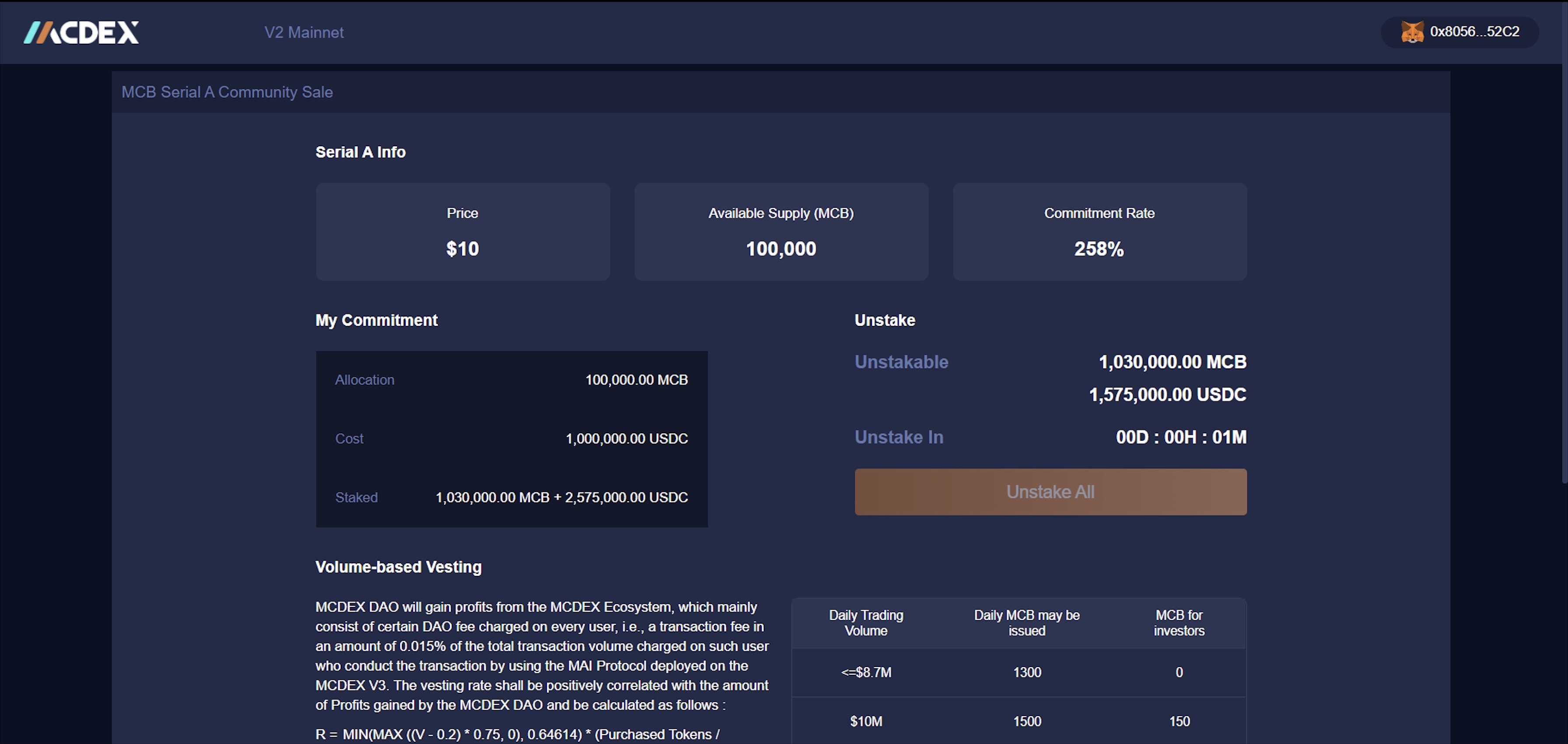Image resolution: width=1568 pixels, height=744 pixels.
Task: Click the Staked 1,030,000.00 MCB + 2,575,000.00 USDC value
Action: pyautogui.click(x=562, y=498)
